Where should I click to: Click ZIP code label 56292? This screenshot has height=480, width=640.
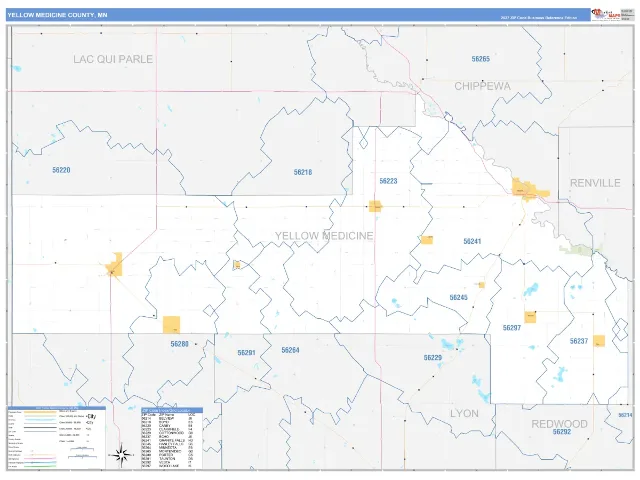(x=562, y=432)
